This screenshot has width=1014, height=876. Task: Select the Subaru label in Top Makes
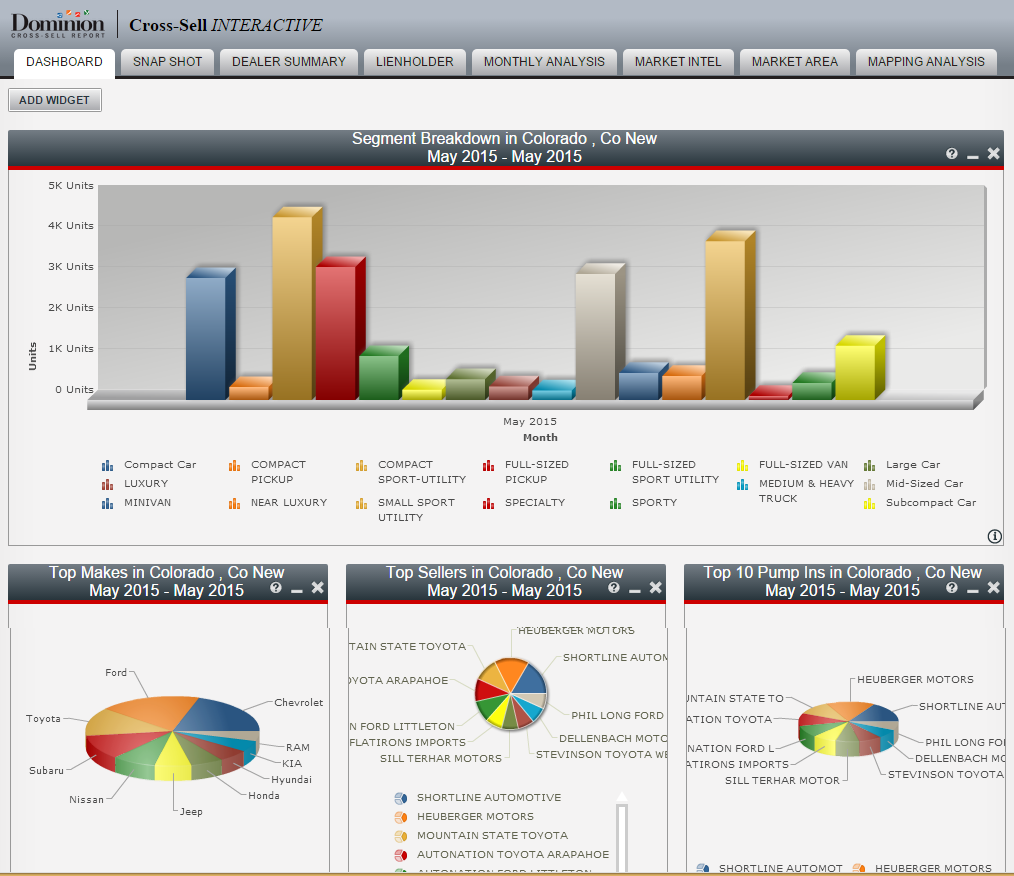pos(47,770)
